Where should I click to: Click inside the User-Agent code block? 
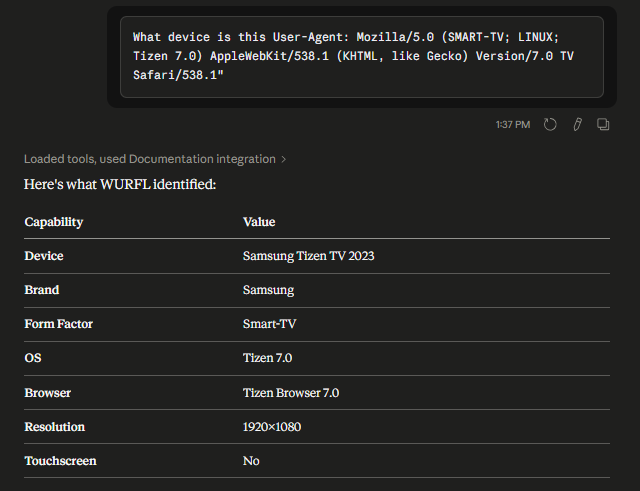[362, 57]
